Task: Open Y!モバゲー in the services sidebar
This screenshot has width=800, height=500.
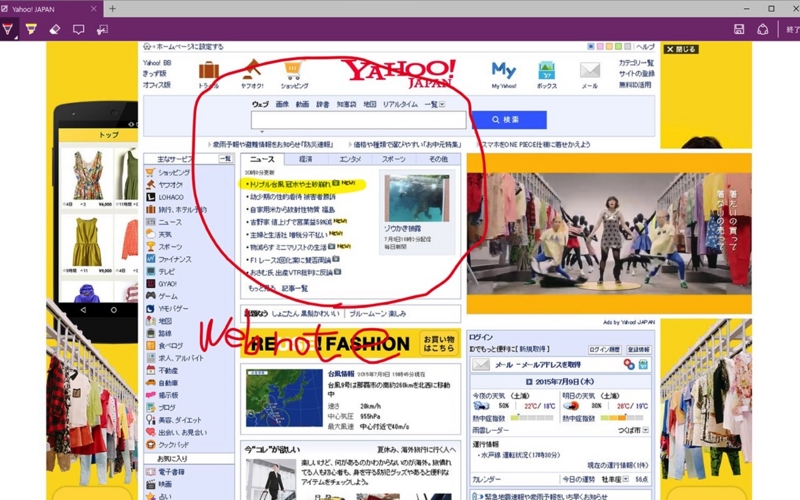Action: (x=173, y=309)
